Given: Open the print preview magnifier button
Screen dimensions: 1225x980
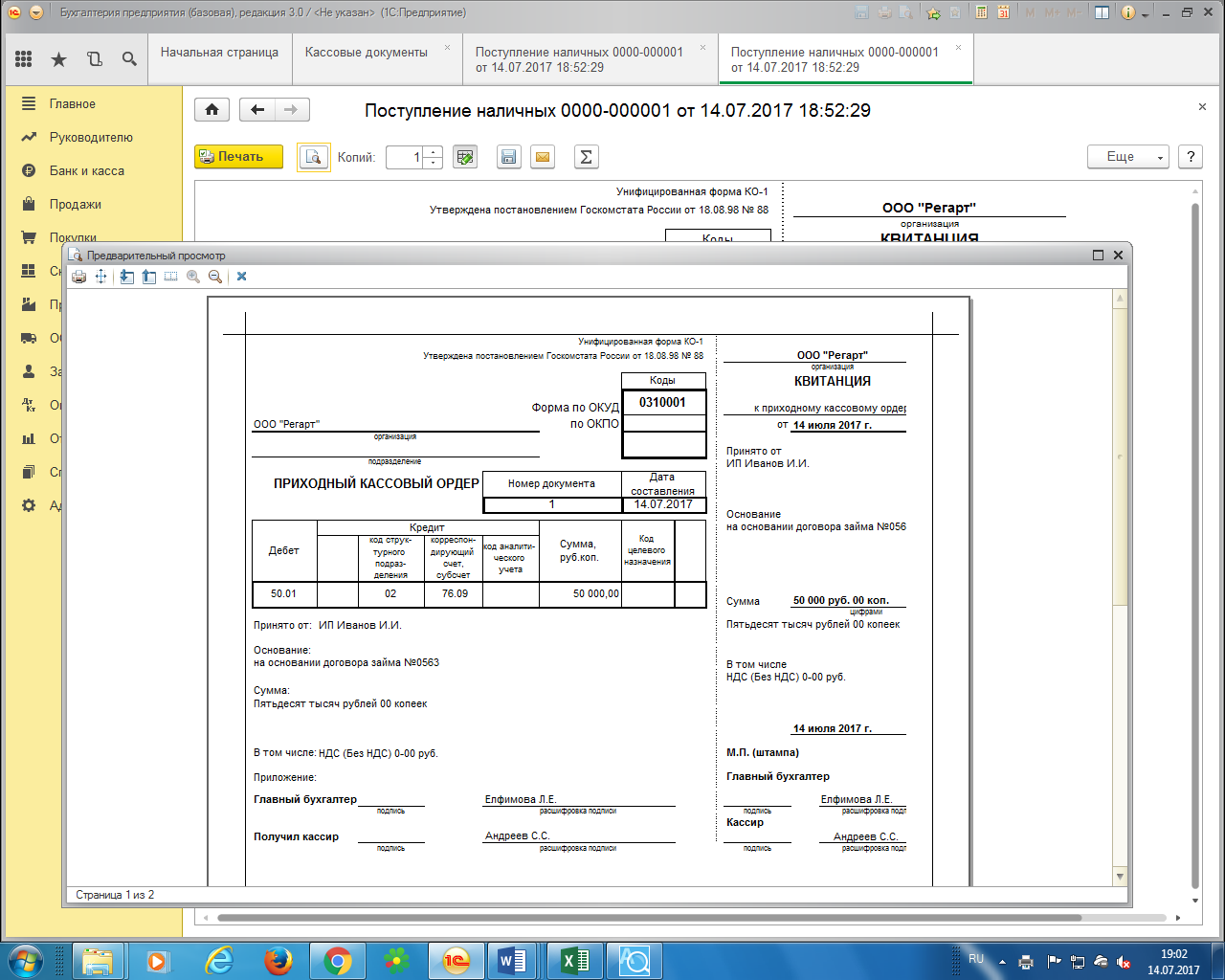Looking at the screenshot, I should pyautogui.click(x=313, y=157).
